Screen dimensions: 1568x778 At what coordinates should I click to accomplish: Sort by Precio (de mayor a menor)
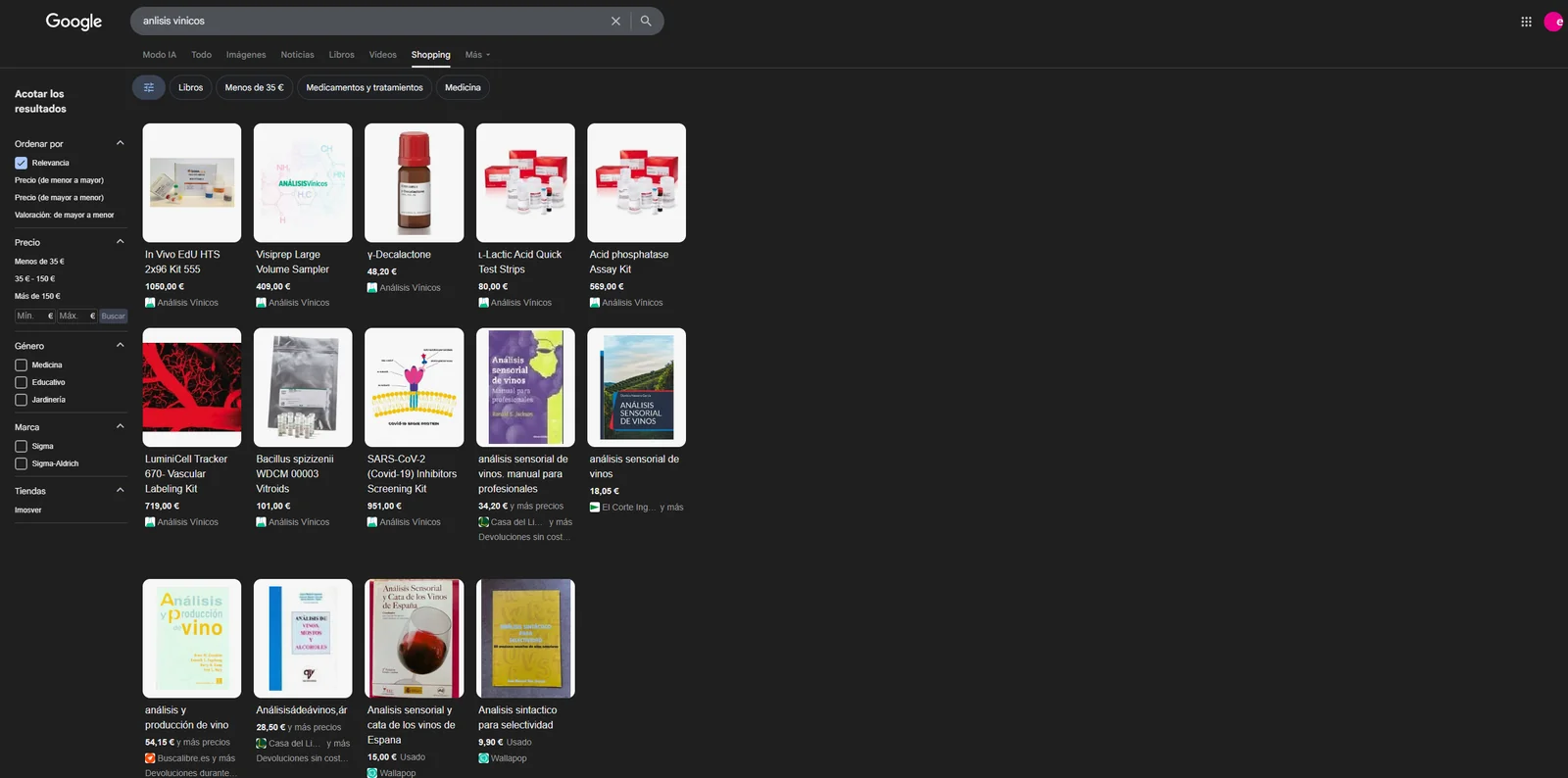click(59, 198)
